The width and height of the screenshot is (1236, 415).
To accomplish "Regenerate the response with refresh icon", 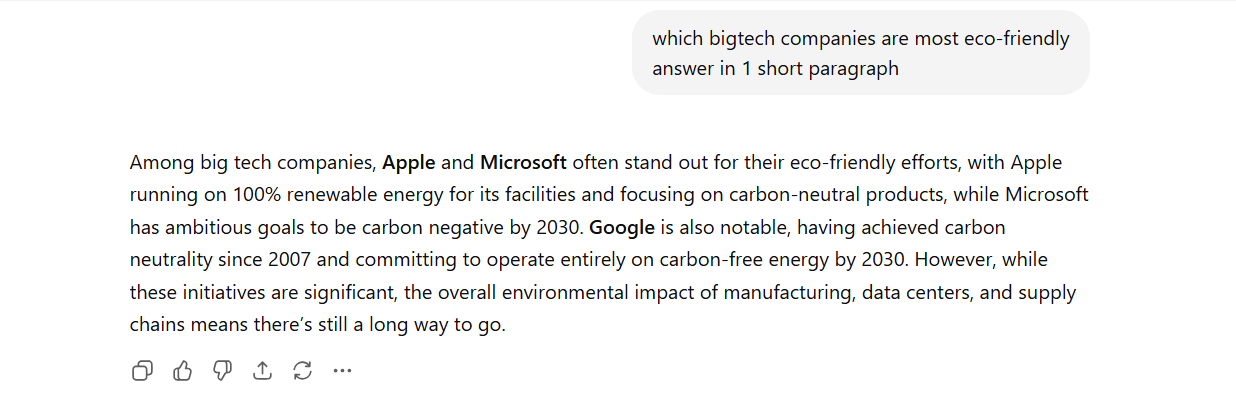I will coord(302,371).
